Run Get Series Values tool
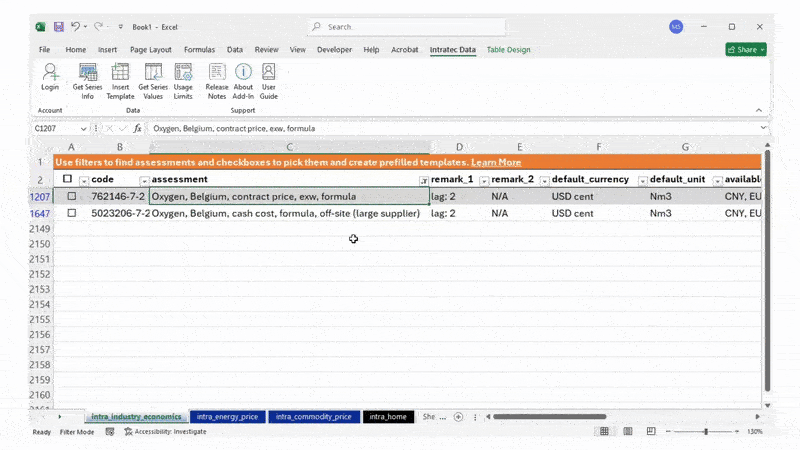Viewport: 800px width, 450px height. (153, 81)
